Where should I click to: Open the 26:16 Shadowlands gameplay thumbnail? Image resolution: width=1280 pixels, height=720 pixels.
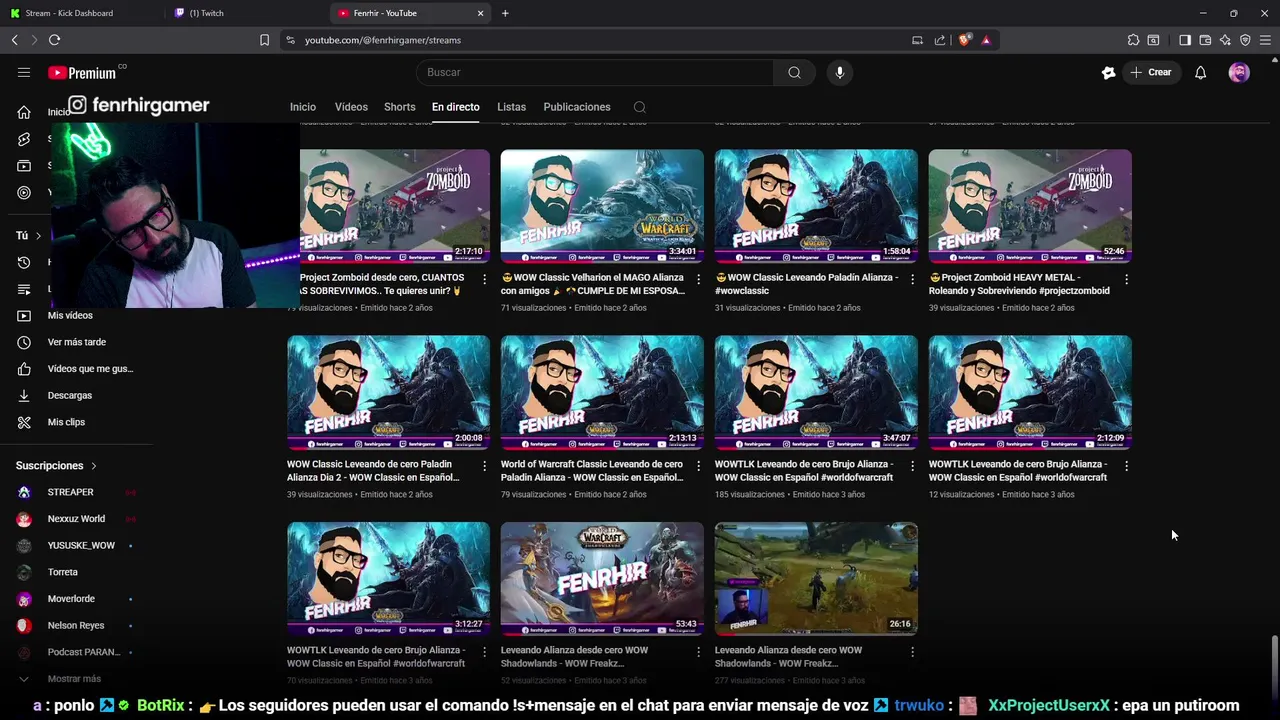tap(816, 578)
